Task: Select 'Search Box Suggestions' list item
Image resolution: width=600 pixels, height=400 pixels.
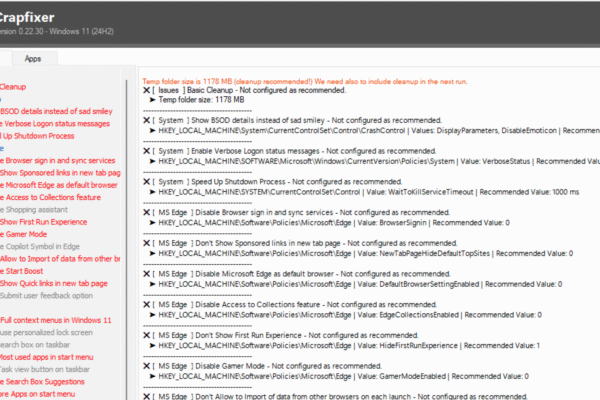Action: tap(42, 382)
